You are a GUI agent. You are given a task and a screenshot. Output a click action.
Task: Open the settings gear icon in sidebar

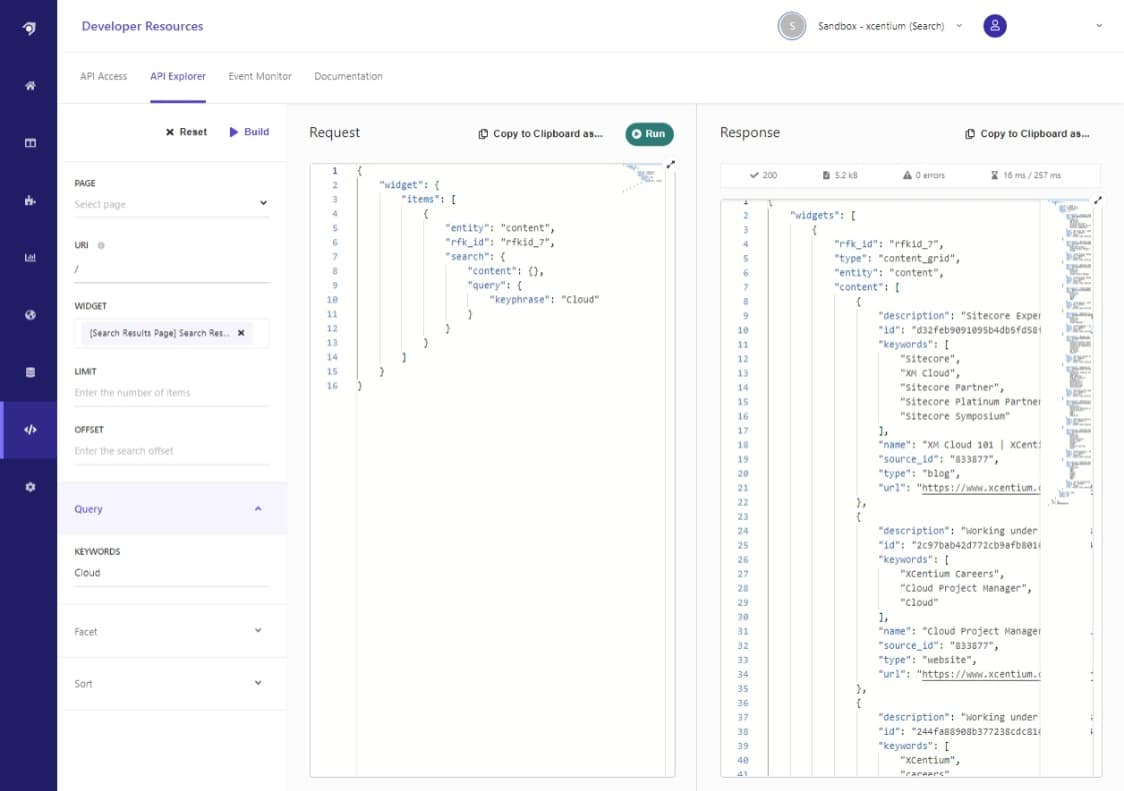click(30, 487)
